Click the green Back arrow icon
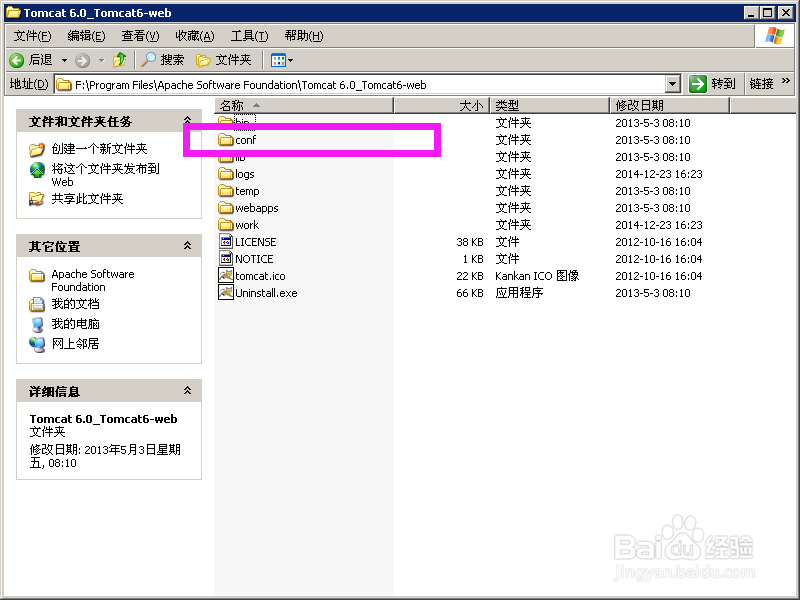The height and width of the screenshot is (600, 800). (x=17, y=60)
